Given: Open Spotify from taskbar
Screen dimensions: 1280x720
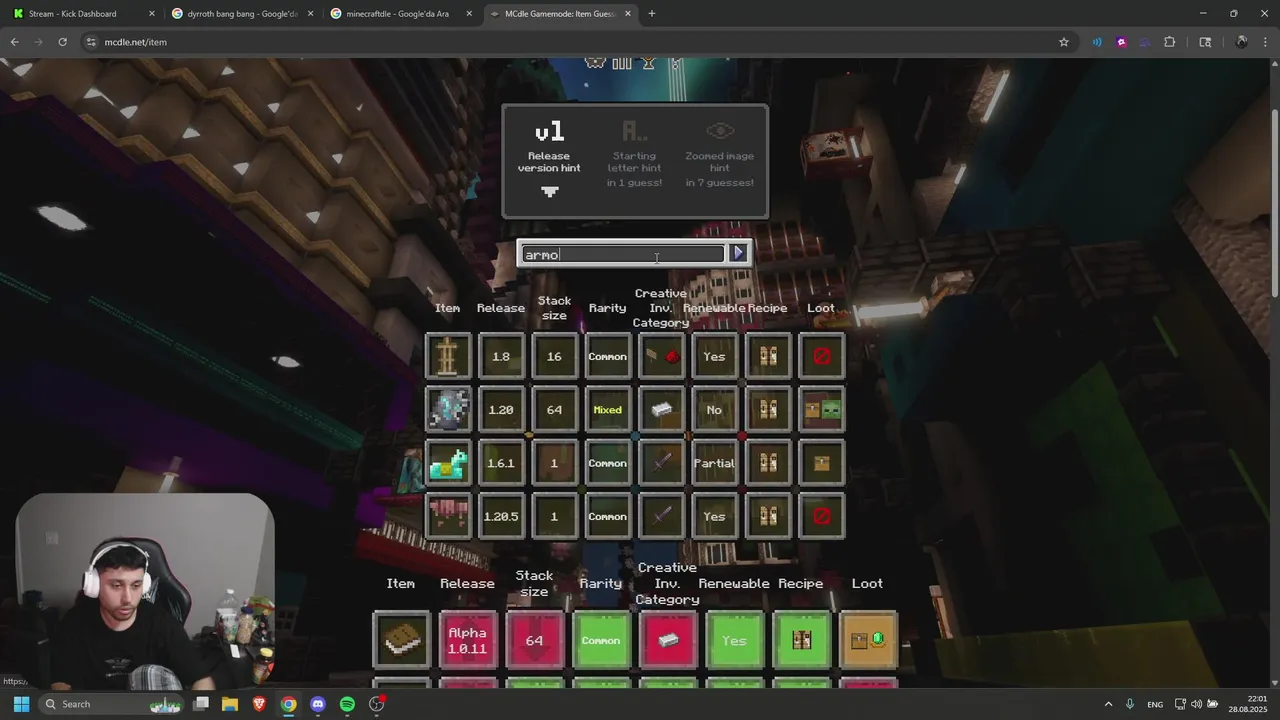Looking at the screenshot, I should coord(347,704).
